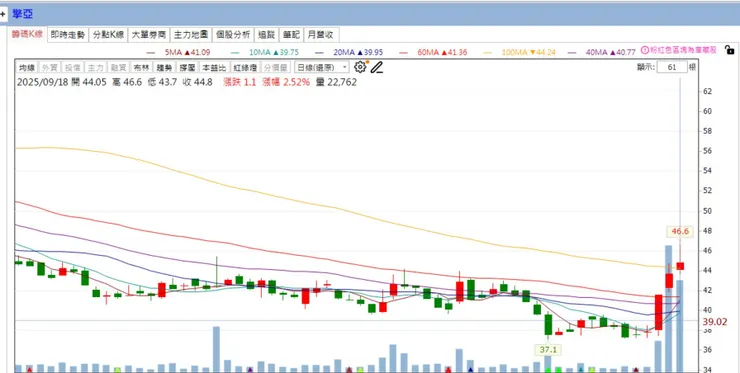Go to the 大單券商 tab

click(x=149, y=34)
